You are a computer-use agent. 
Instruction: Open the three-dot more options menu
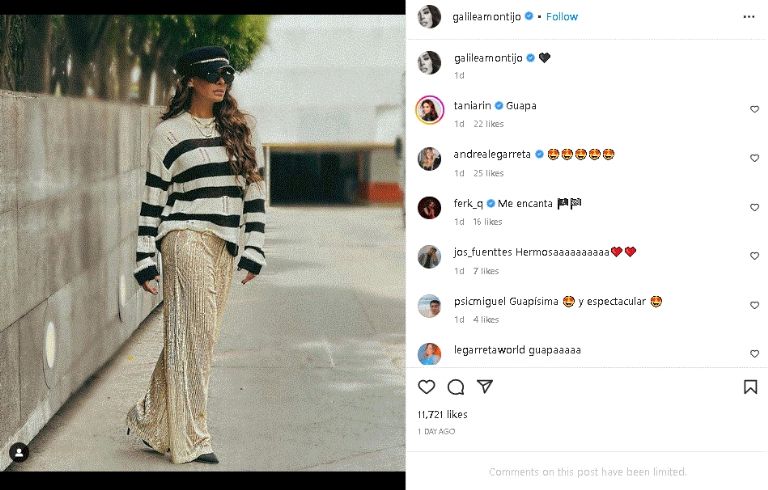coord(749,17)
